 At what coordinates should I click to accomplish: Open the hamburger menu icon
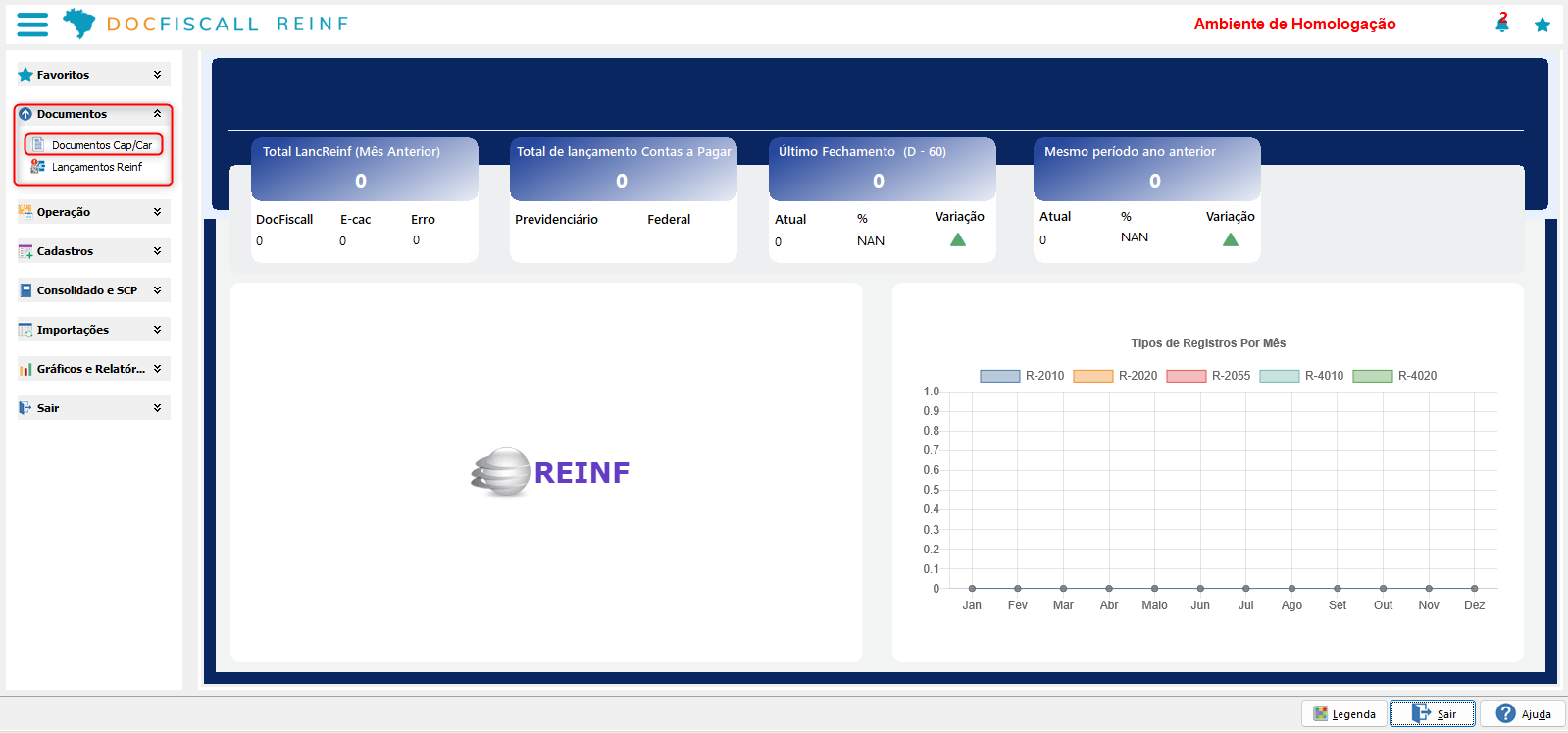(x=32, y=25)
